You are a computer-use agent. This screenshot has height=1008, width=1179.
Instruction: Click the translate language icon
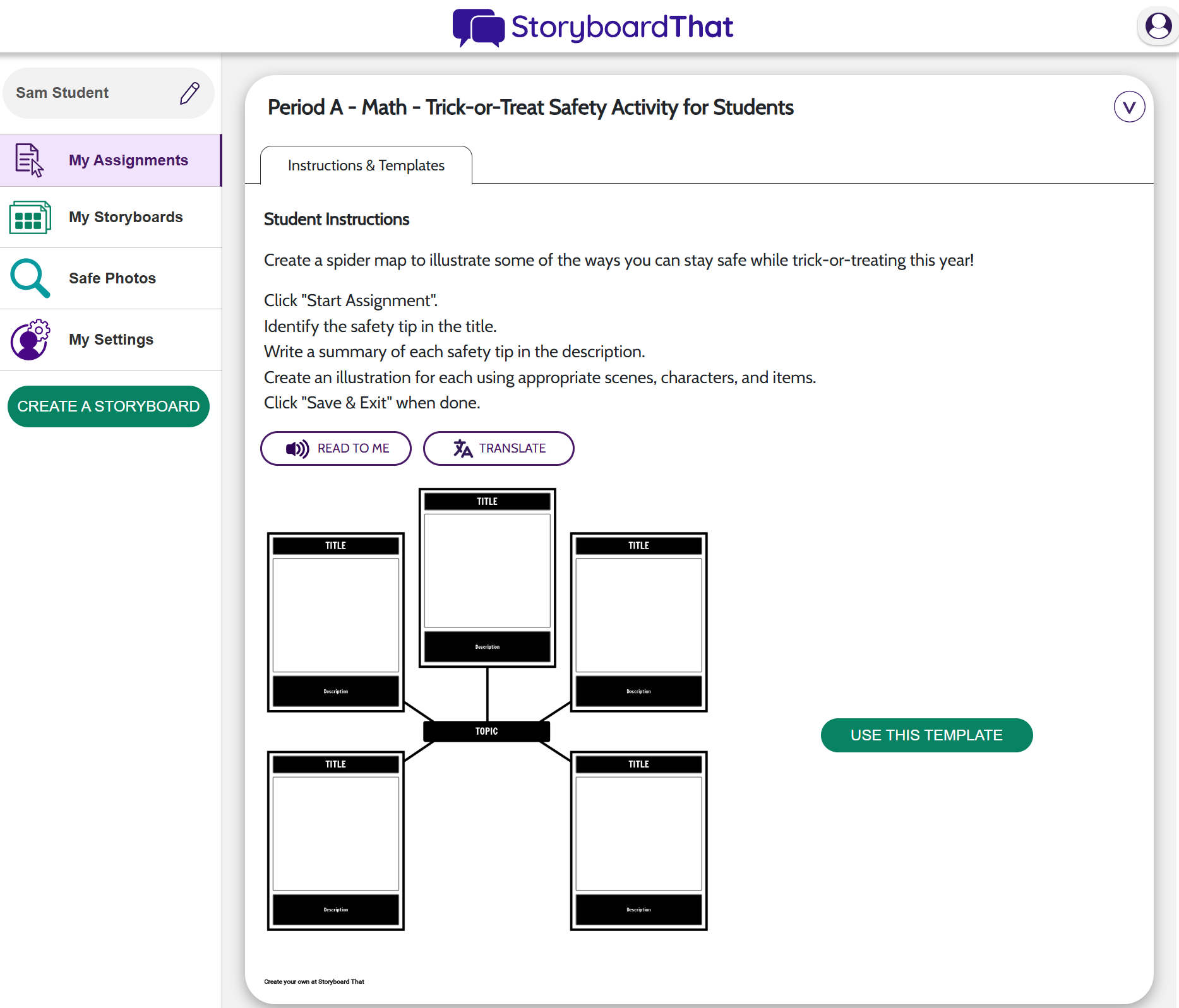click(x=463, y=449)
